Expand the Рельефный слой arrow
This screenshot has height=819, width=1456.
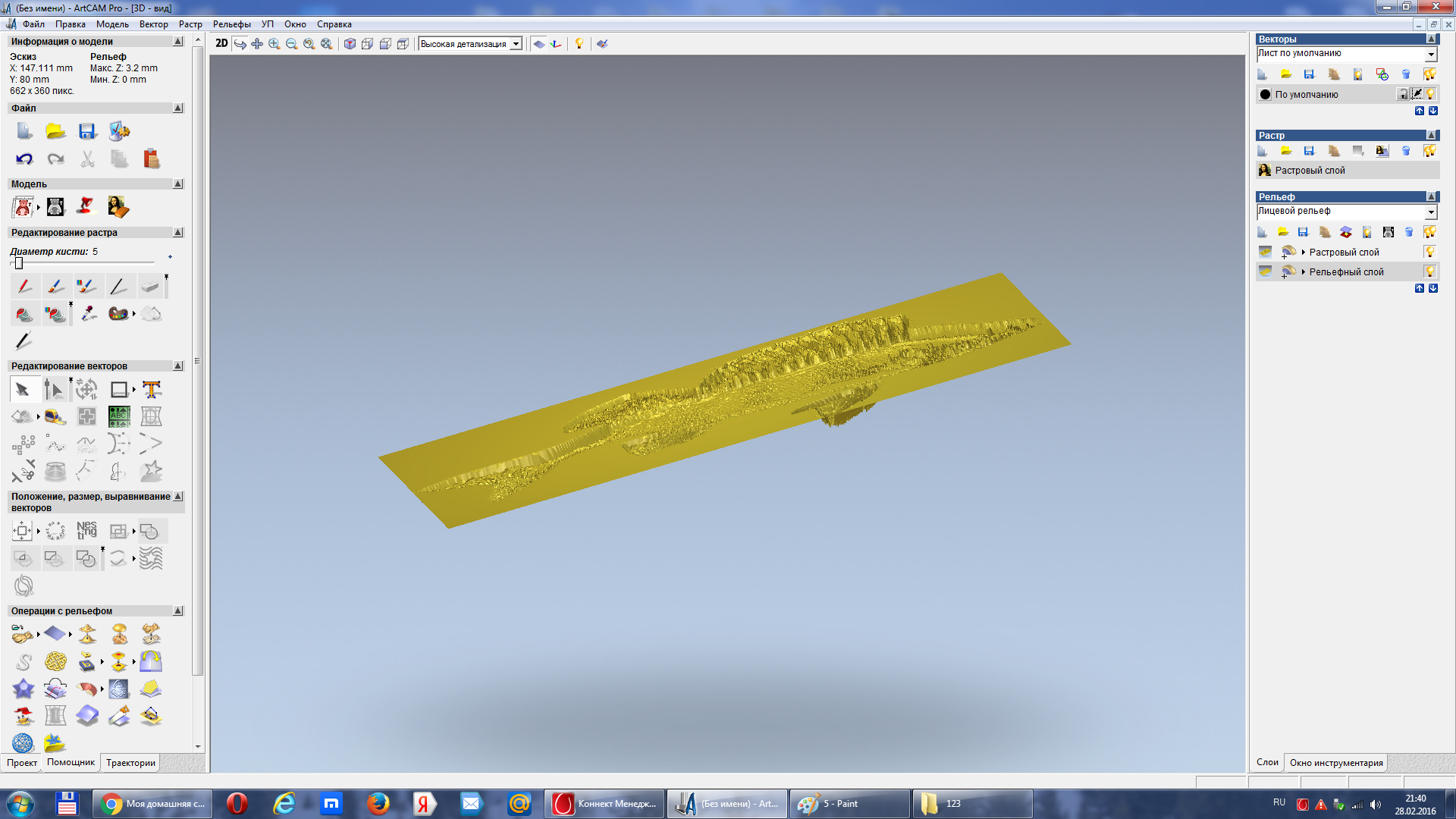coord(1303,271)
